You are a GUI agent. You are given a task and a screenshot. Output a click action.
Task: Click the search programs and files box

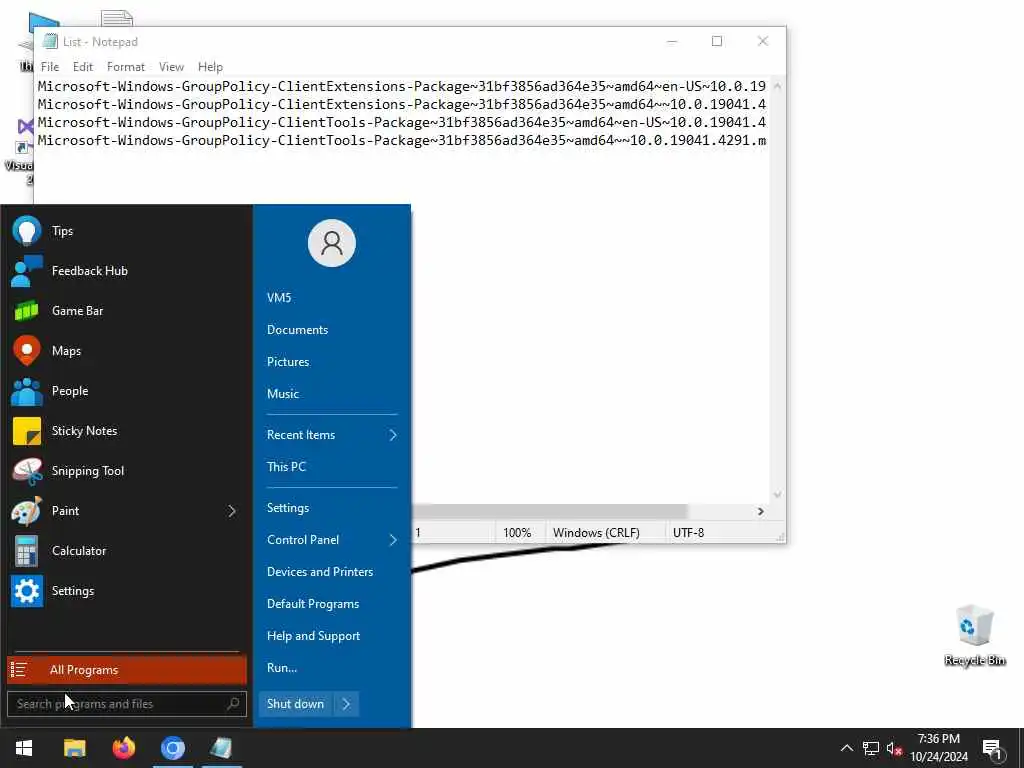pos(127,703)
